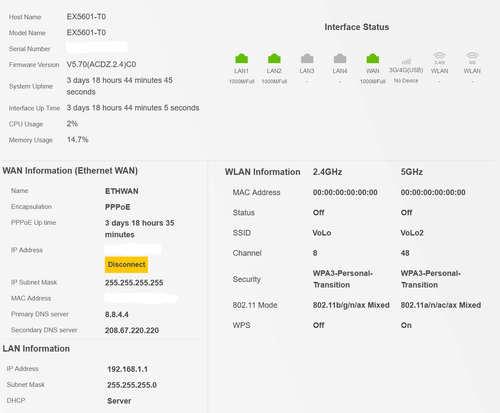Click secondary DNS server 208.67.220.220
The height and width of the screenshot is (413, 500).
(132, 330)
